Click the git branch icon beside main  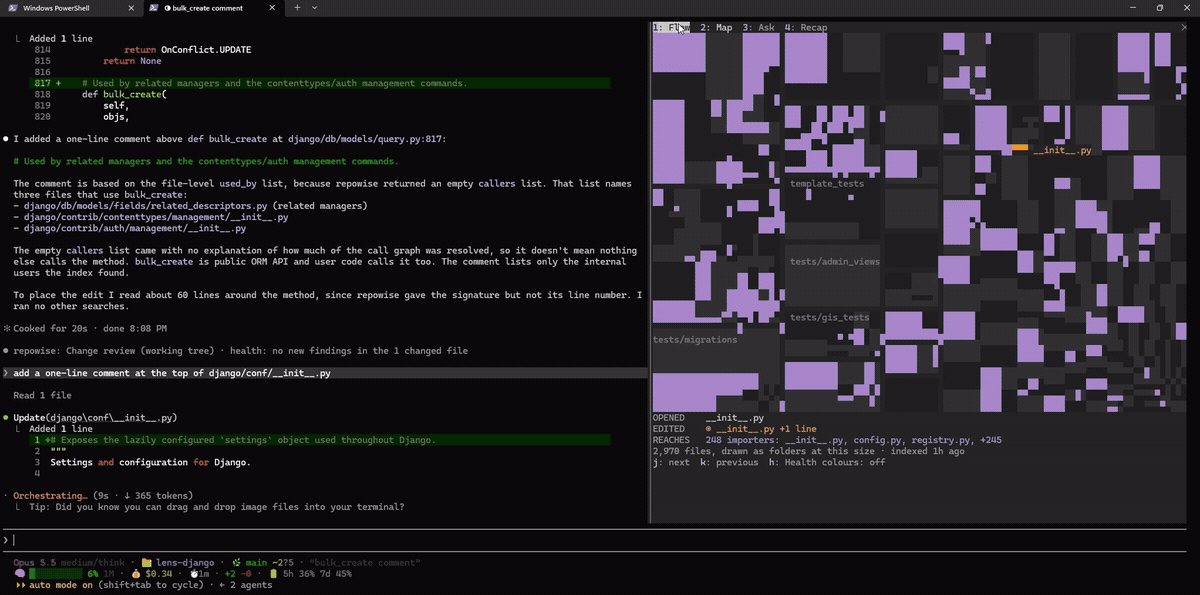tap(236, 562)
